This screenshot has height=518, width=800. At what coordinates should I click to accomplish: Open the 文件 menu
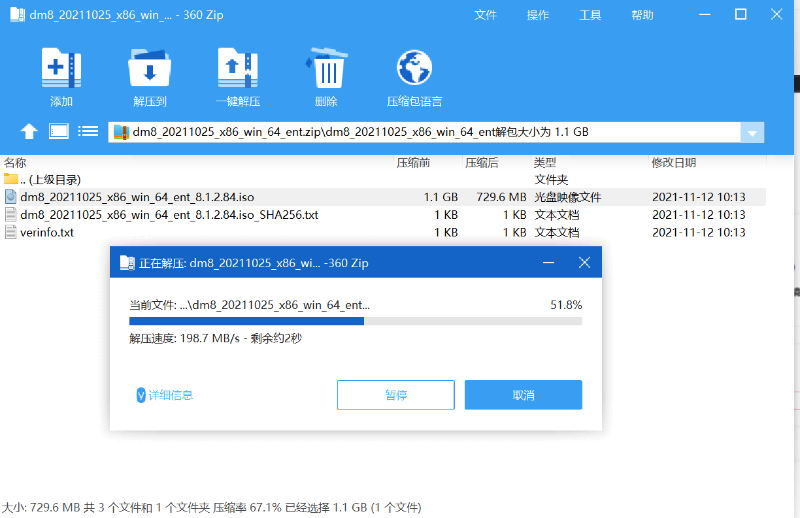click(485, 15)
